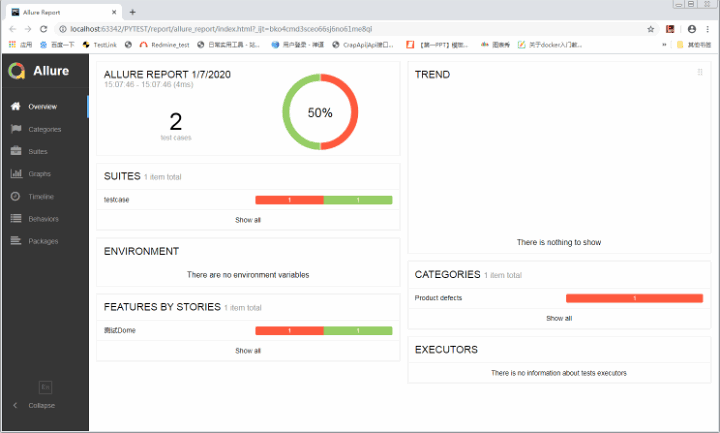
Task: Open Overview home icon
Action: pyautogui.click(x=16, y=107)
